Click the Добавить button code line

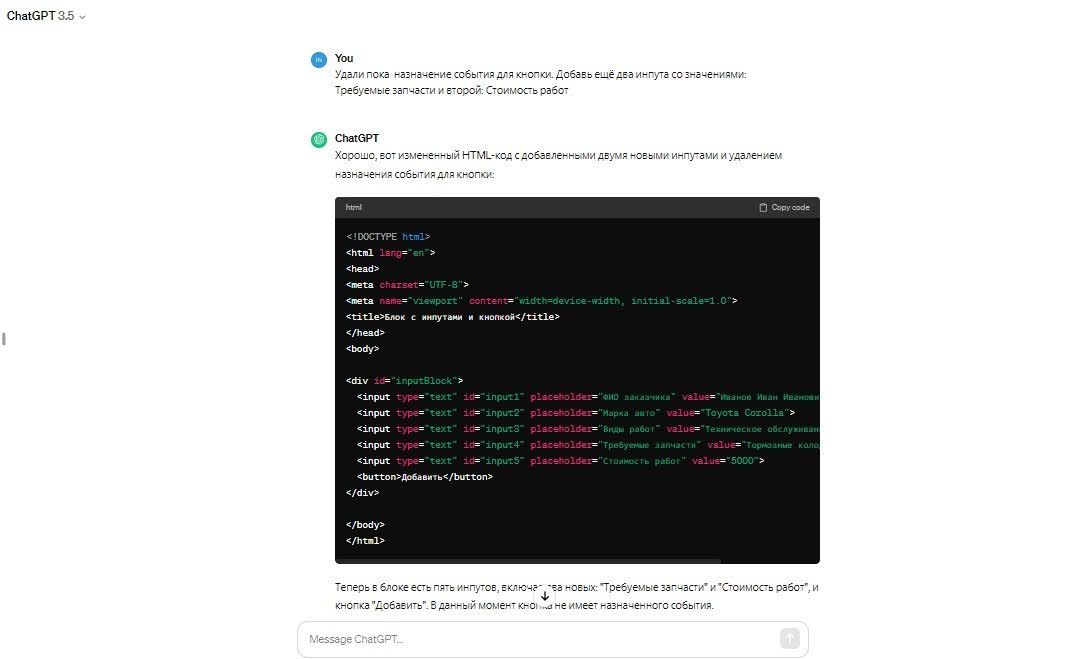point(425,477)
